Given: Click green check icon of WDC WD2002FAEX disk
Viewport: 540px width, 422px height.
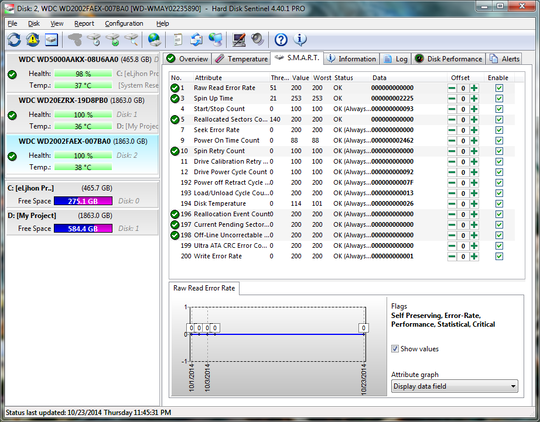Looking at the screenshot, I should coord(12,156).
